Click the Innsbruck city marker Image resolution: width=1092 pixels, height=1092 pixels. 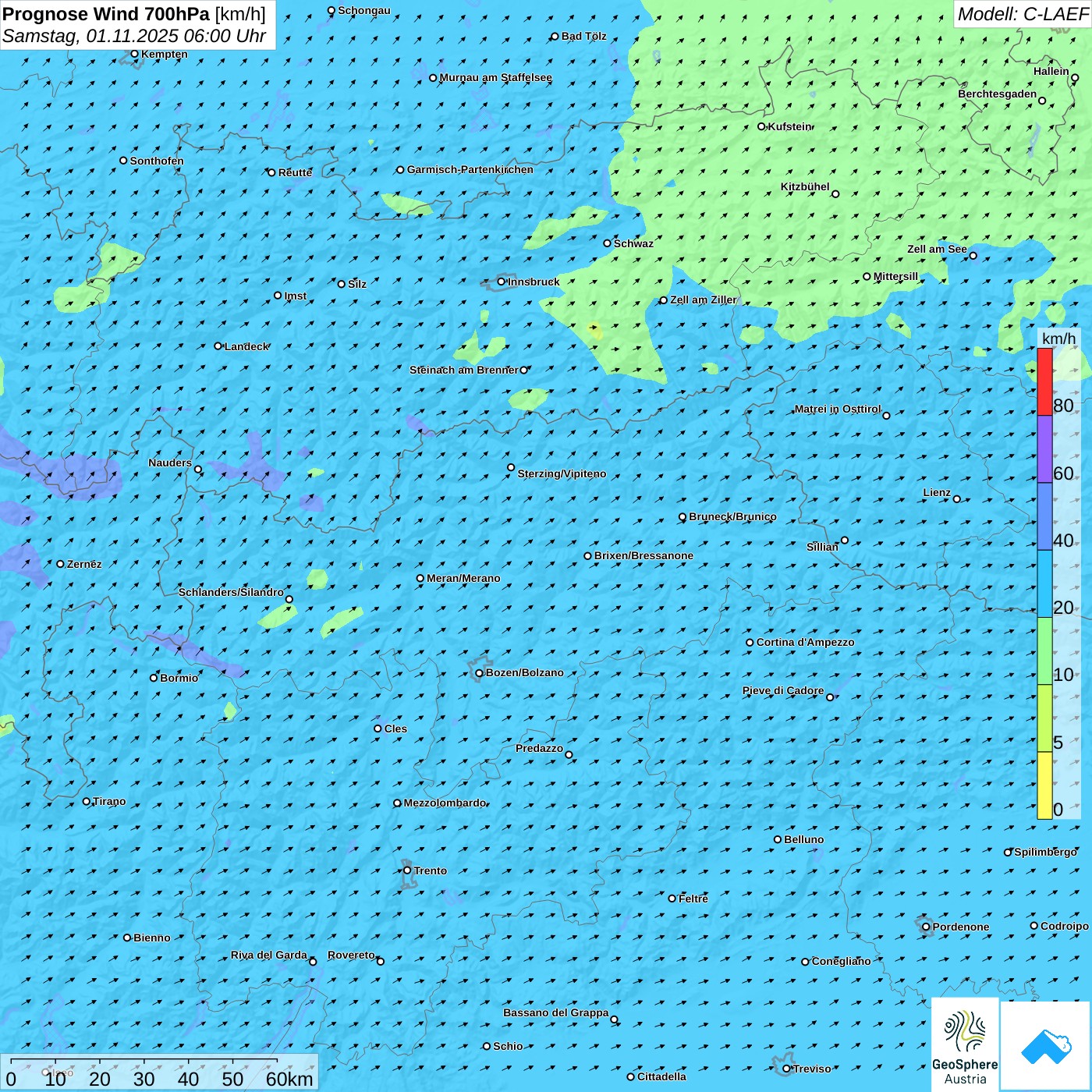pos(502,282)
